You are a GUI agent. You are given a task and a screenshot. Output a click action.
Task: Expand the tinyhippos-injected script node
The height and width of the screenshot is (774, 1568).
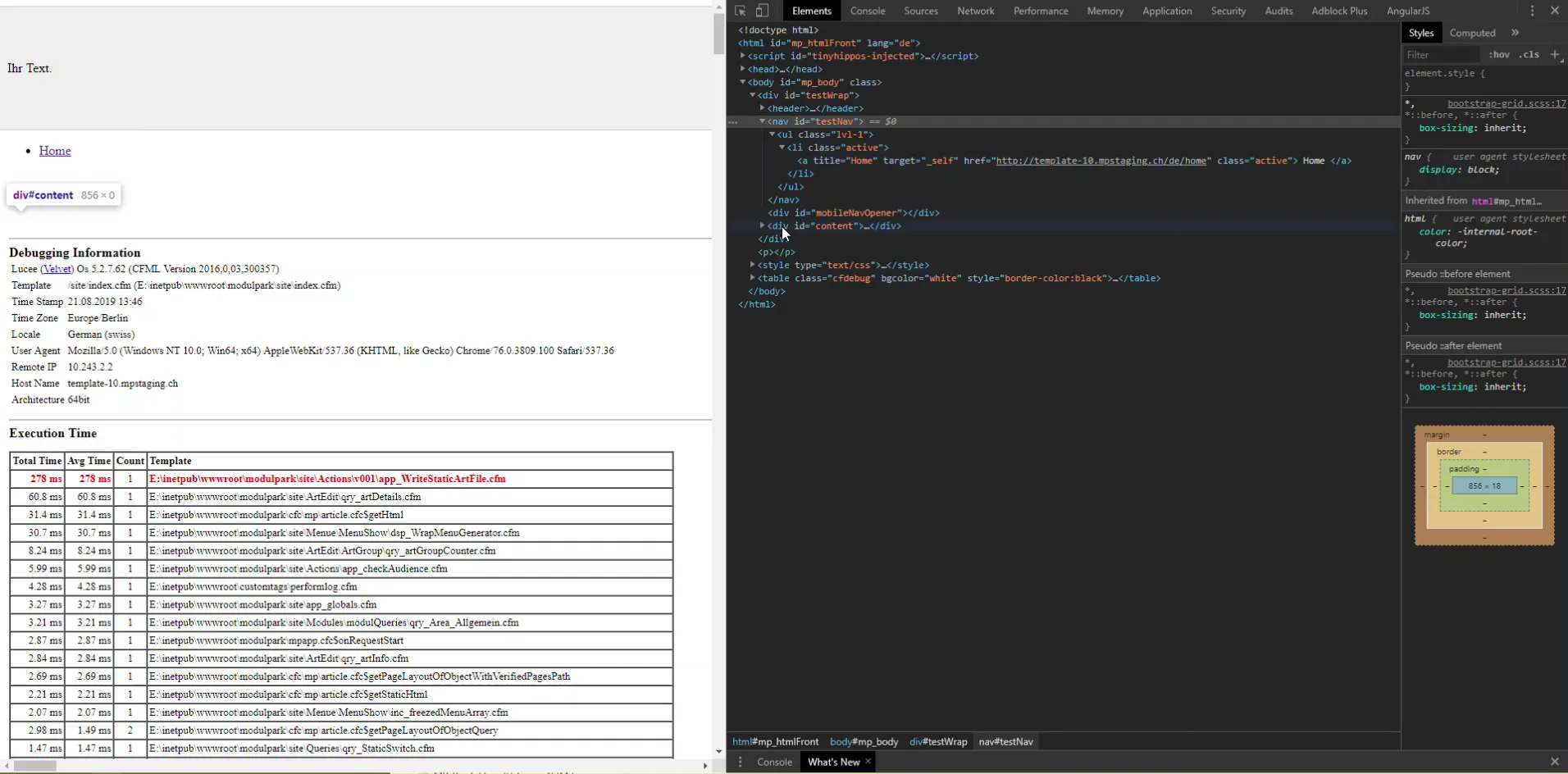point(742,56)
